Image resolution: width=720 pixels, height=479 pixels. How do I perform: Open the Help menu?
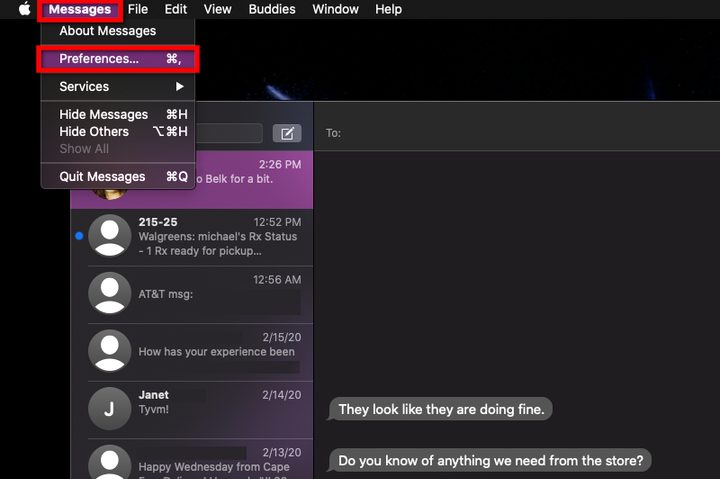coord(388,9)
